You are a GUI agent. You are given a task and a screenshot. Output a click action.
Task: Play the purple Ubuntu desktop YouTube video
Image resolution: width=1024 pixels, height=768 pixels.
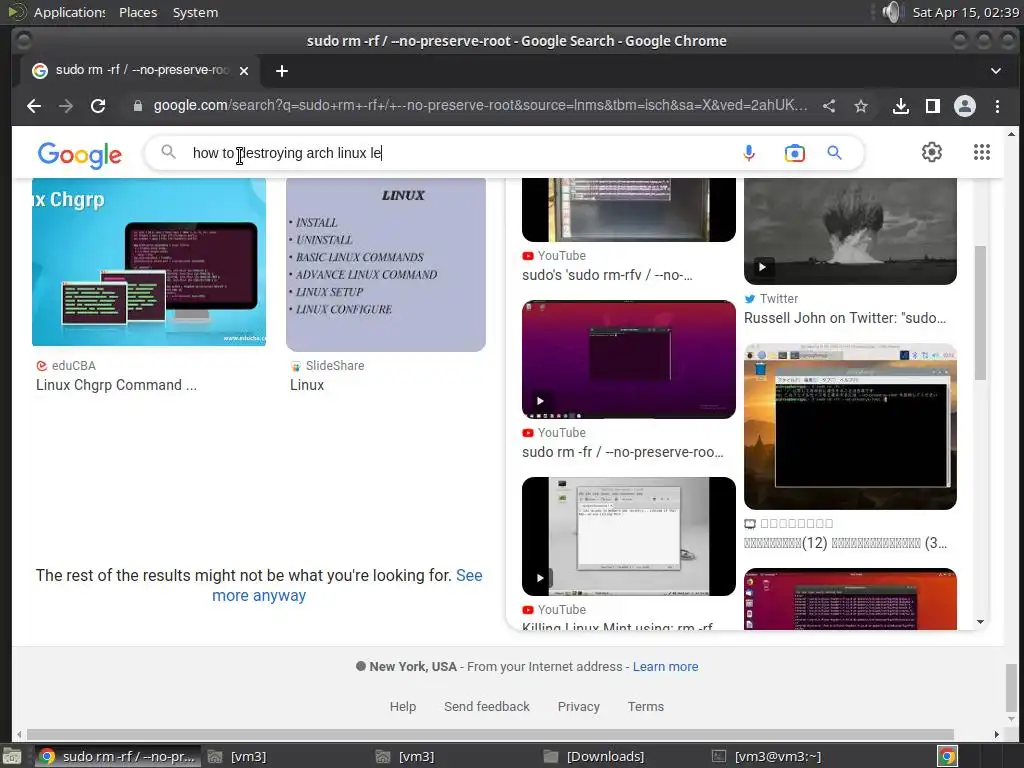point(629,359)
